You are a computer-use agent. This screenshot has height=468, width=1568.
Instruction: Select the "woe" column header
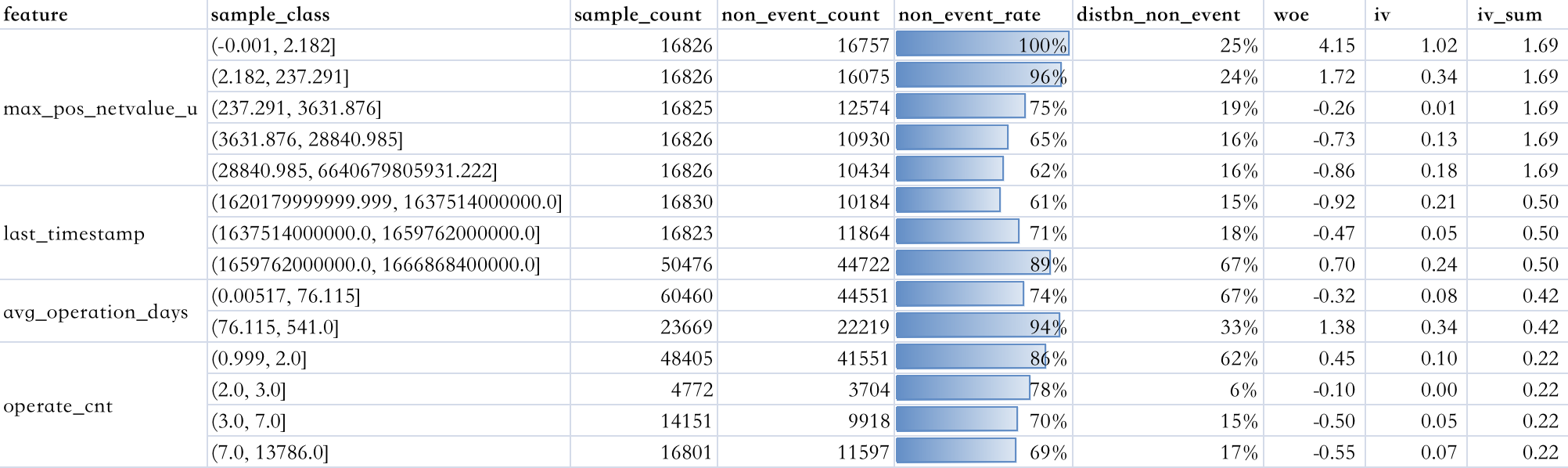pos(1291,15)
